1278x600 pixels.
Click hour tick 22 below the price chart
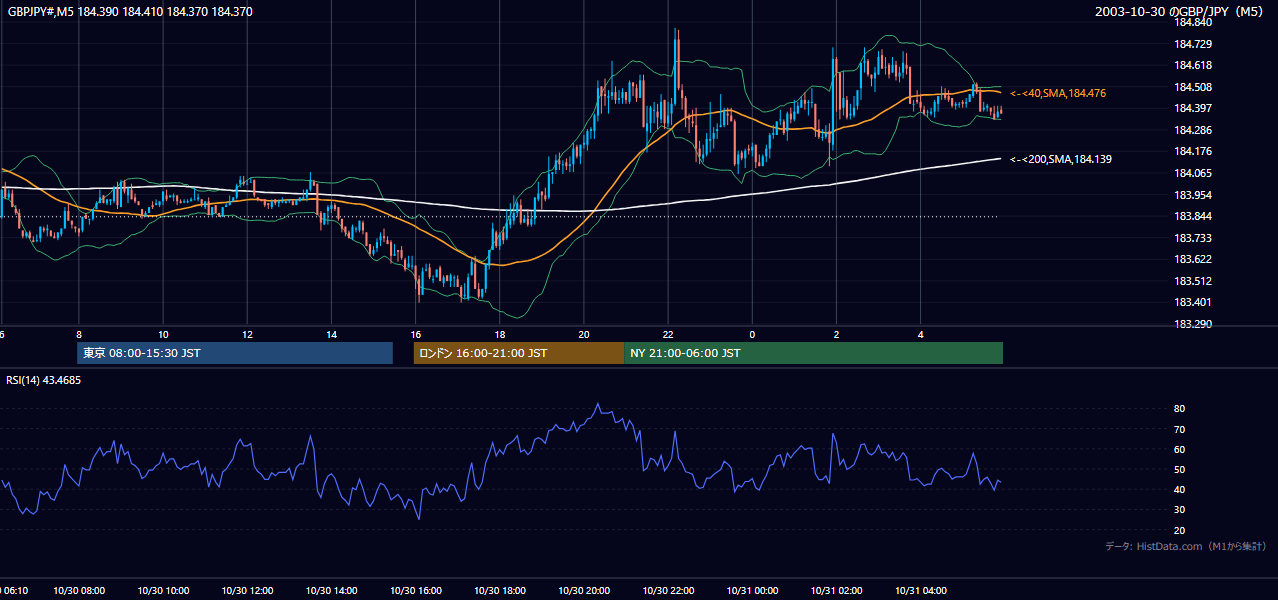click(668, 335)
